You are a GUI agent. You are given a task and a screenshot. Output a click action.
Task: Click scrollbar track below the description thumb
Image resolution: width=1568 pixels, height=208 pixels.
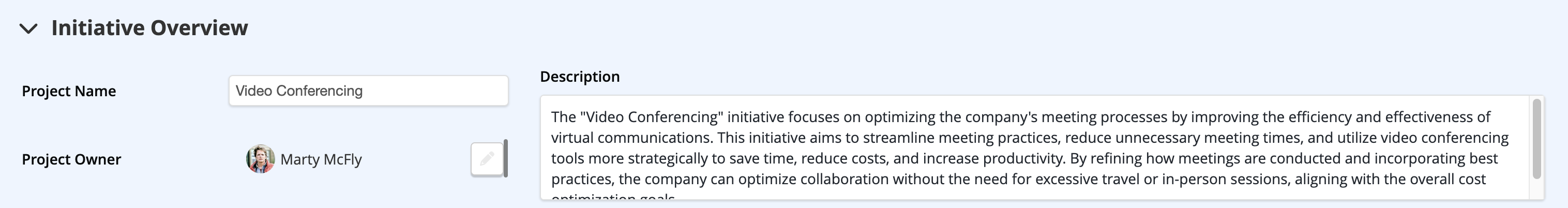(x=1536, y=189)
